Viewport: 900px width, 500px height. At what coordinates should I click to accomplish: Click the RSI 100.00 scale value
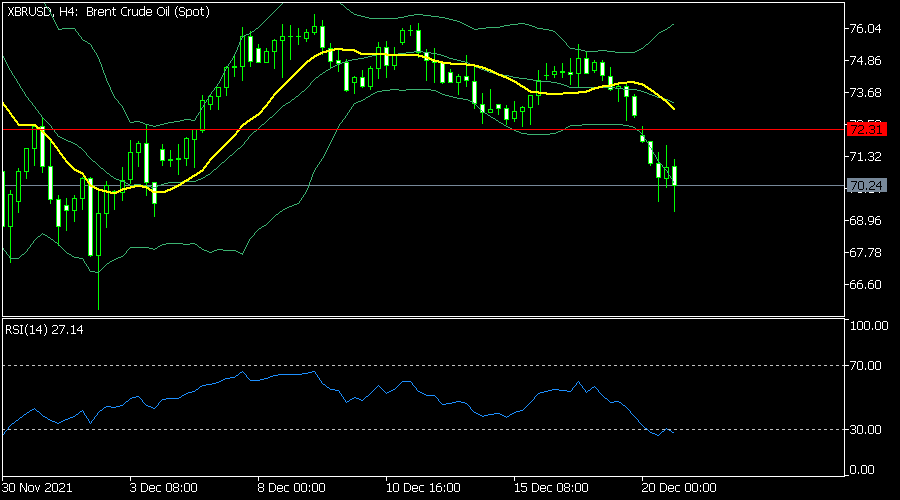(869, 325)
